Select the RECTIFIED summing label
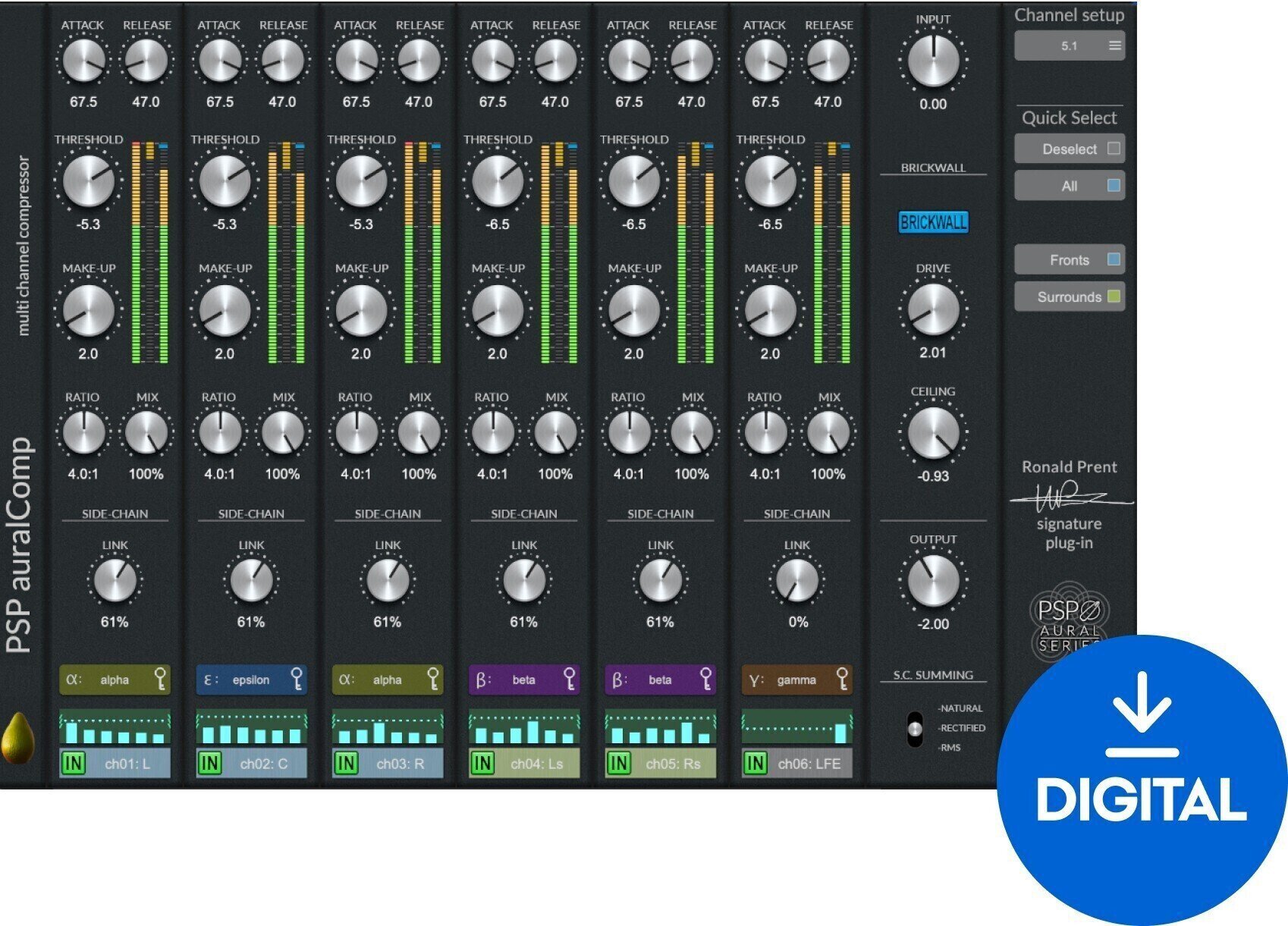The height and width of the screenshot is (926, 1288). pos(962,728)
